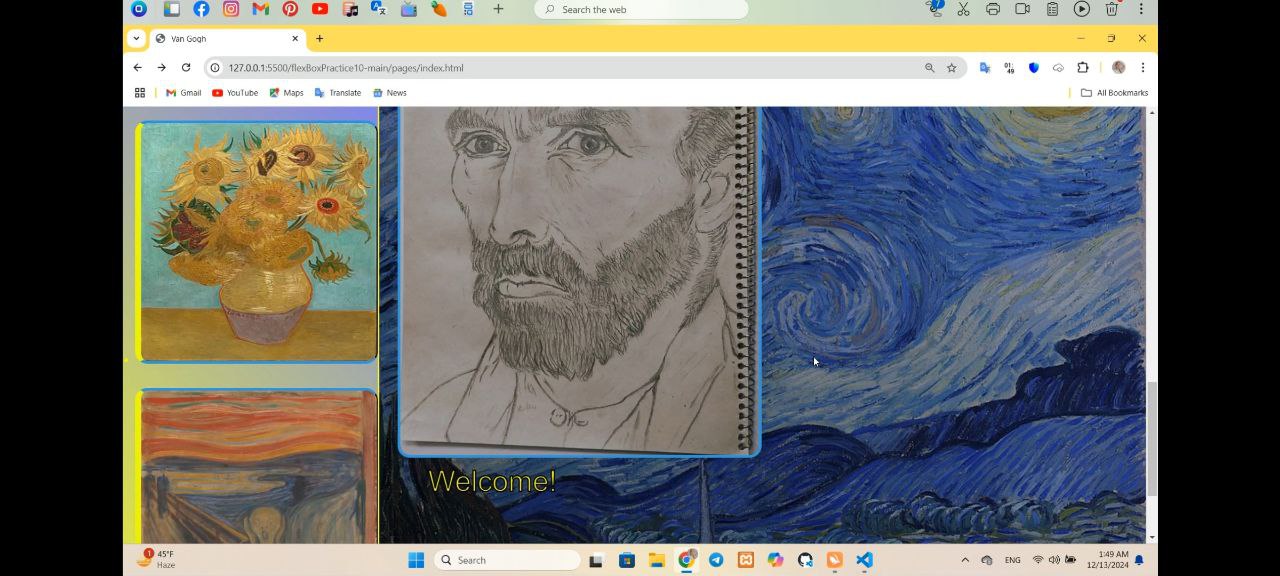The image size is (1280, 576).
Task: Open Microsoft Store from the taskbar
Action: click(627, 560)
